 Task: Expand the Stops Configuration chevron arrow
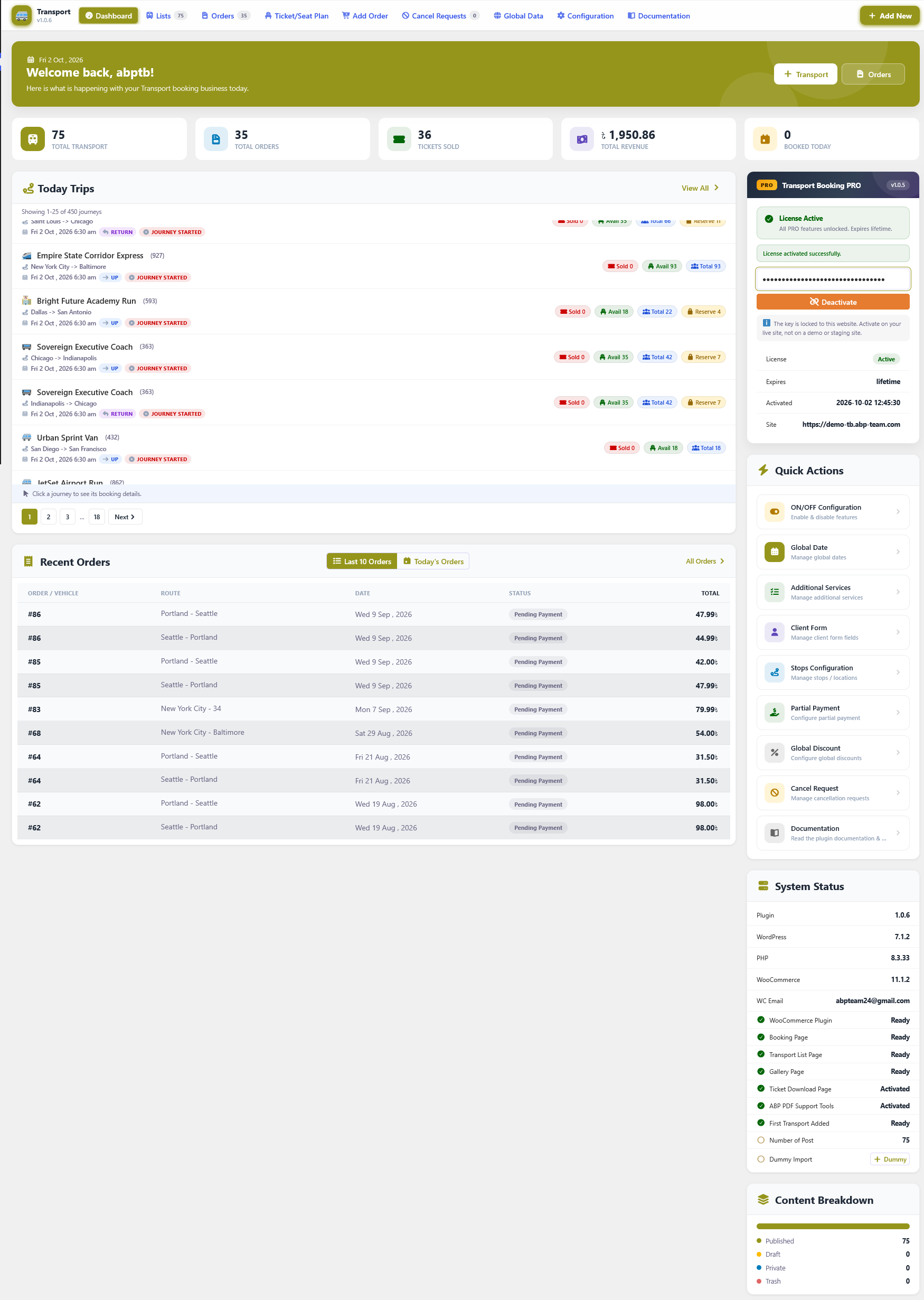pos(898,672)
